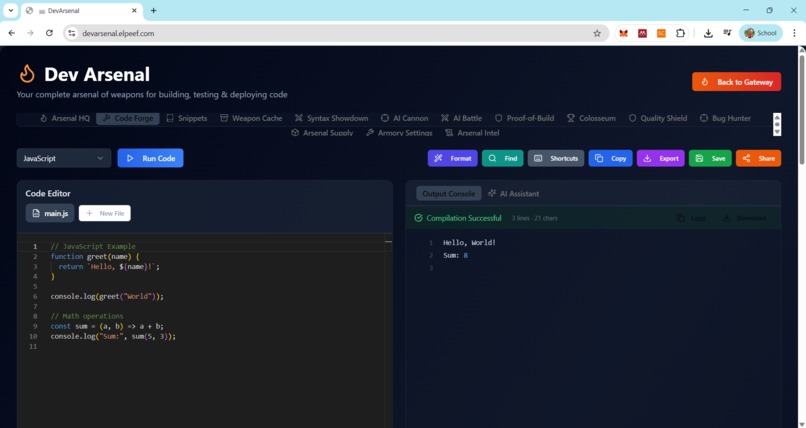
Task: Switch to the AI Assistant tab
Action: pyautogui.click(x=514, y=194)
